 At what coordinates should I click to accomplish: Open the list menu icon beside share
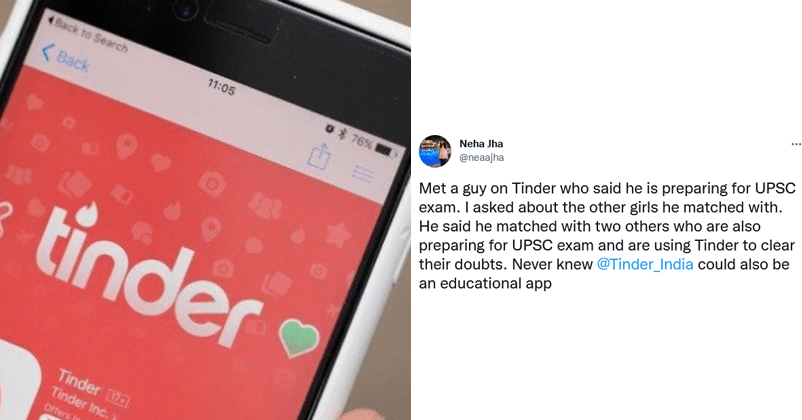point(364,173)
